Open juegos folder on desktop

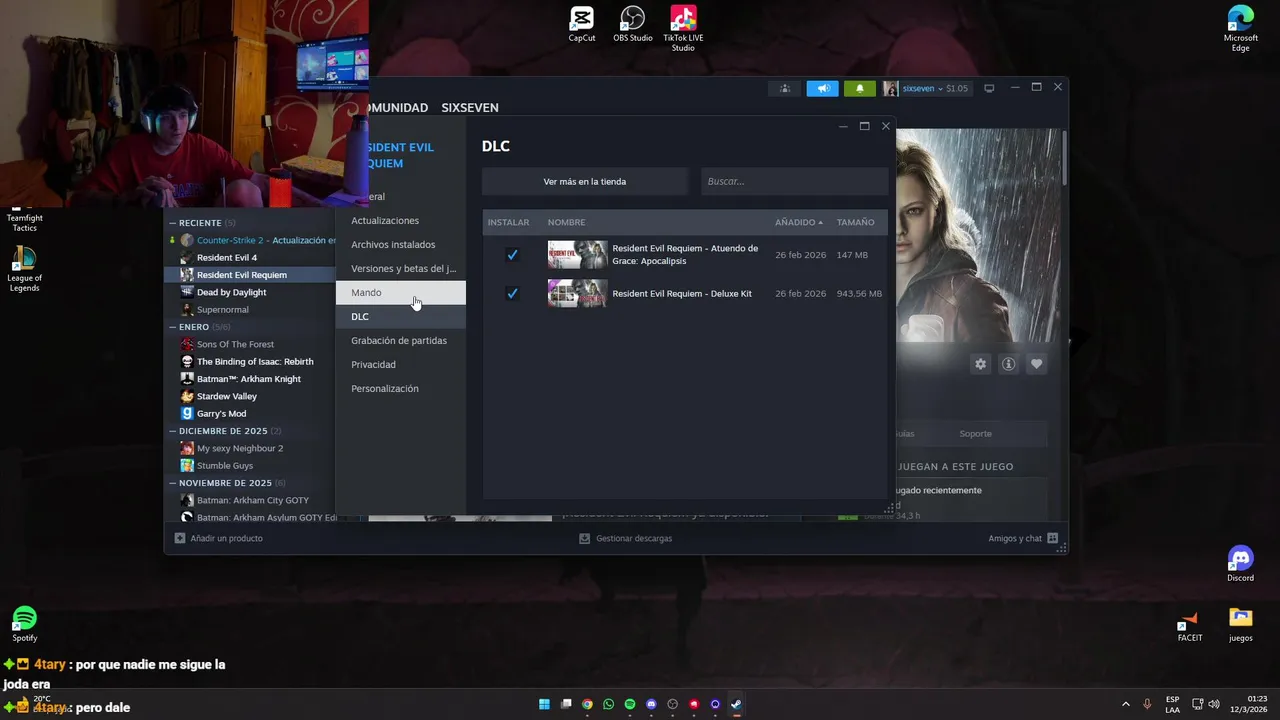(1241, 625)
